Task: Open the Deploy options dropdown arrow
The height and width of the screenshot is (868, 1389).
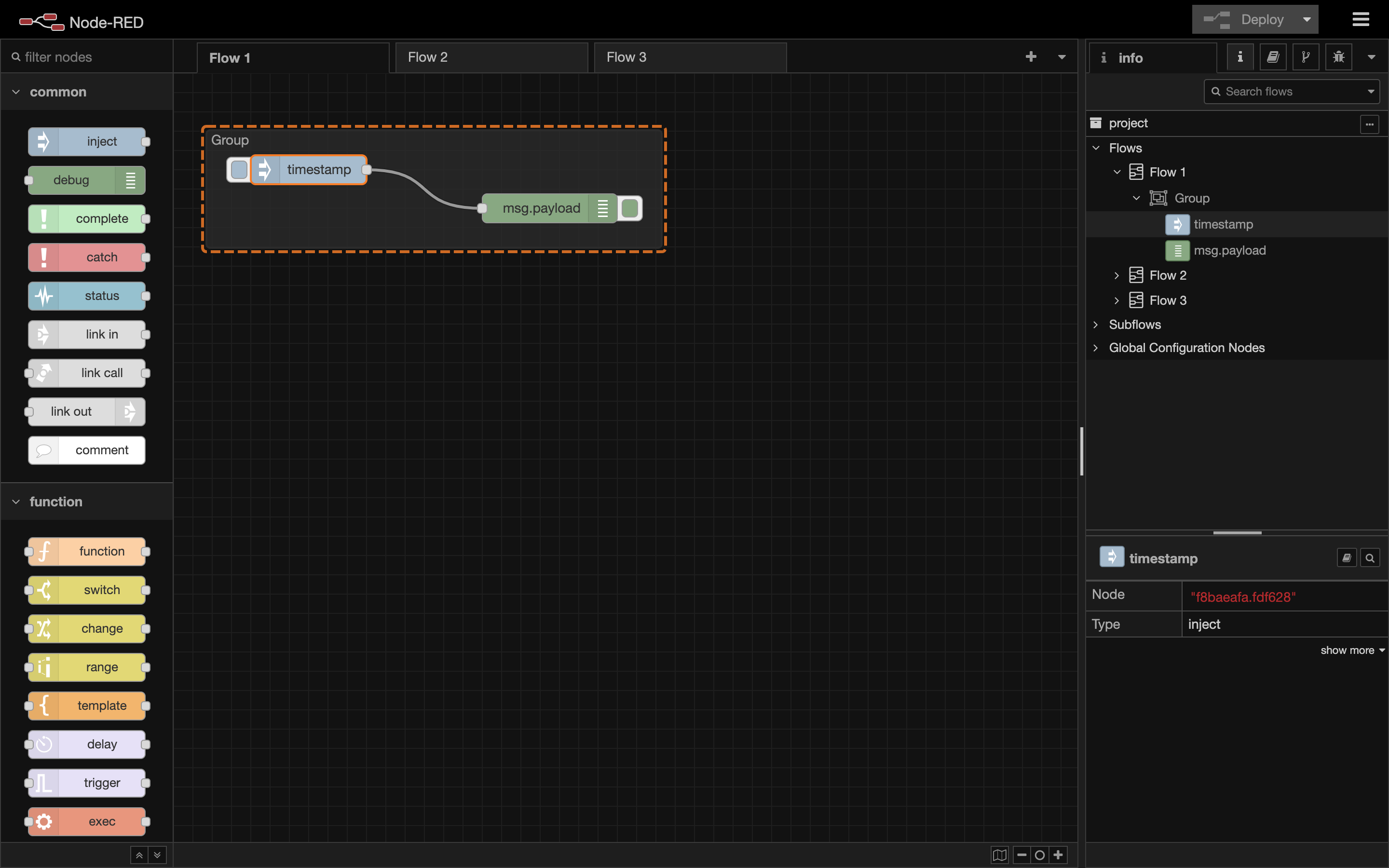Action: coord(1307,19)
